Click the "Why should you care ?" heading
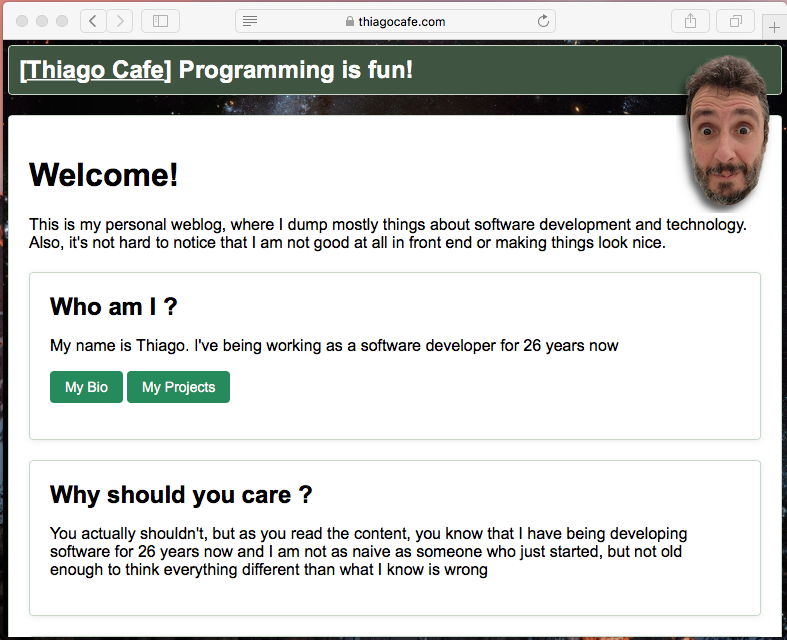The image size is (787, 640). click(x=181, y=494)
